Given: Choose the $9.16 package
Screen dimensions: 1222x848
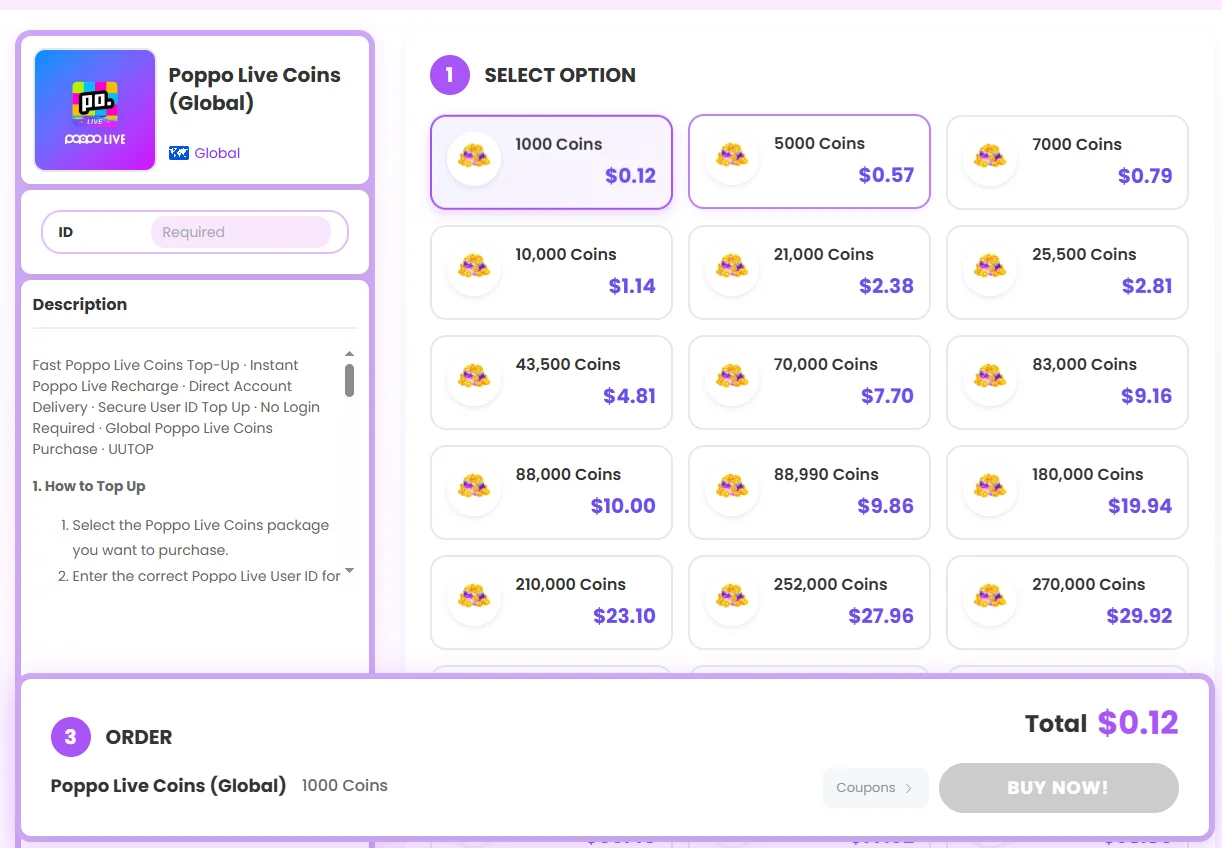Looking at the screenshot, I should [x=1067, y=382].
